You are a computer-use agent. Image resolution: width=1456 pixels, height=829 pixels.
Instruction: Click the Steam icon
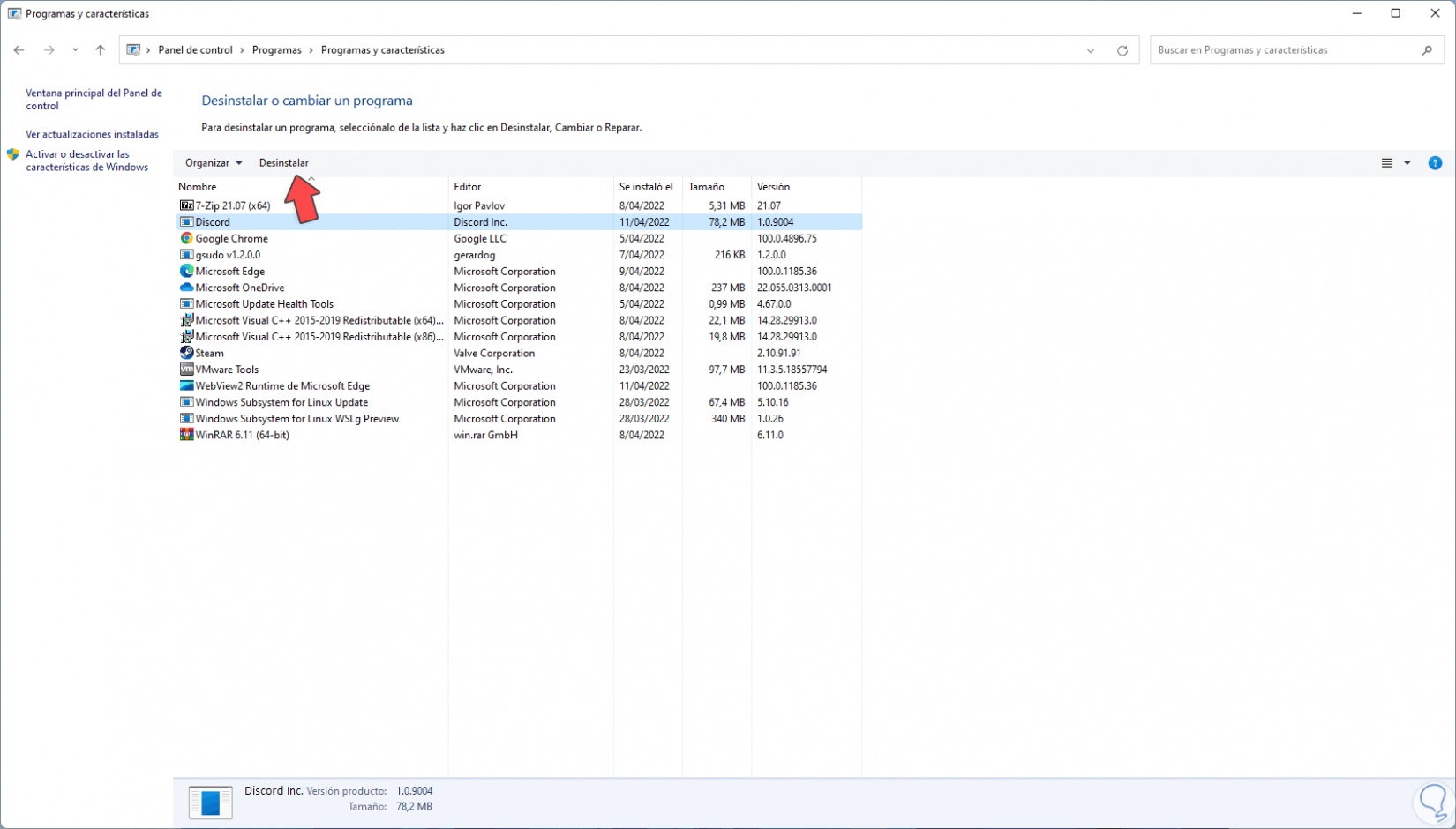tap(186, 353)
